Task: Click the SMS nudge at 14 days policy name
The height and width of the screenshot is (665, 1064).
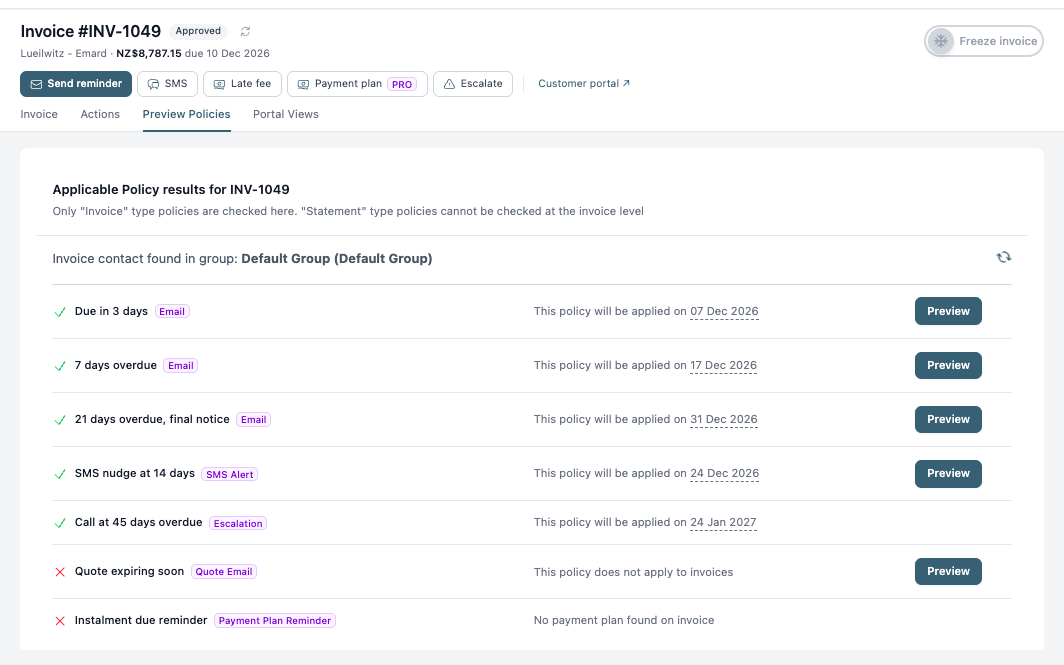Action: [x=134, y=474]
